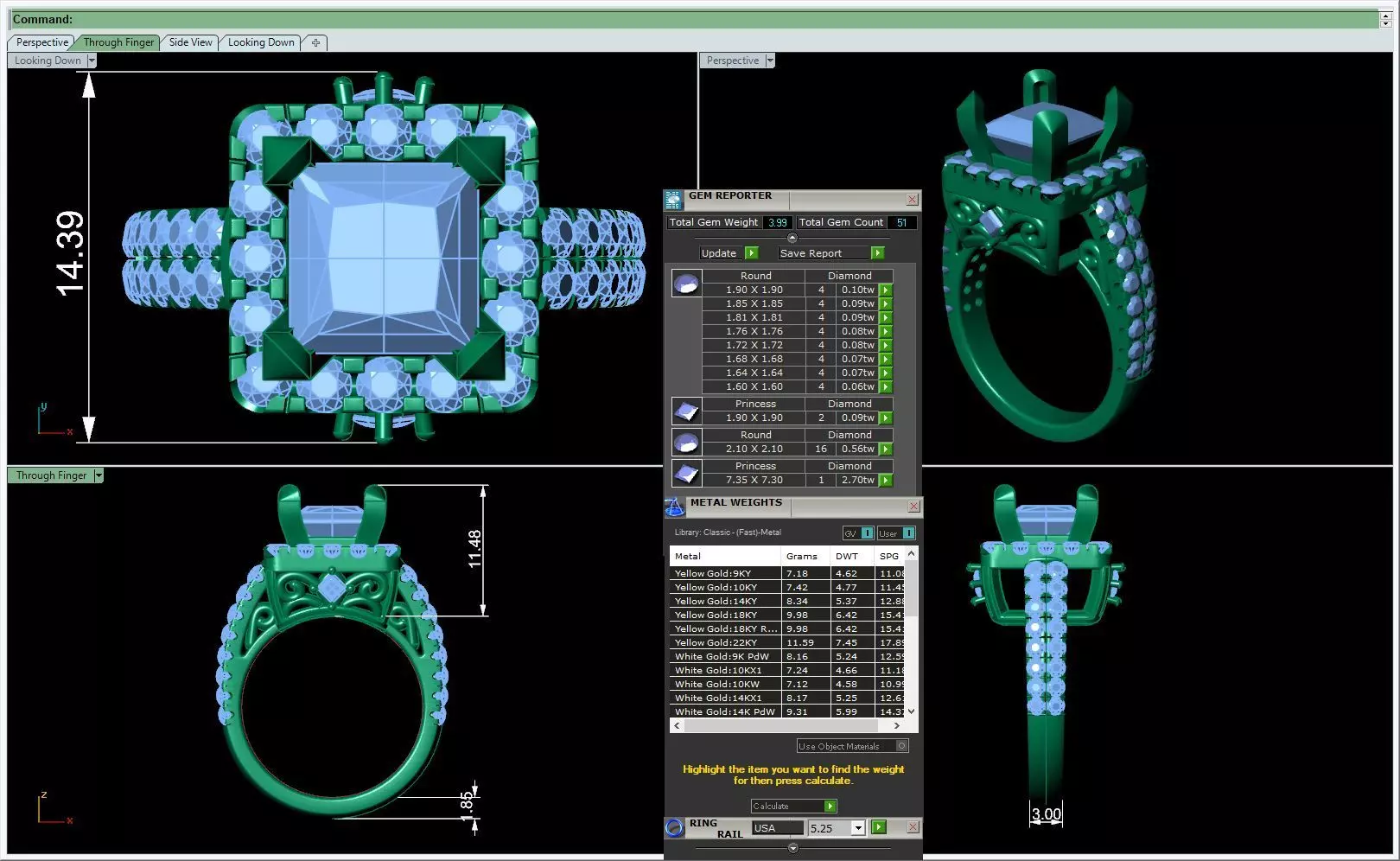The image size is (1400, 861).
Task: Click the Metal Weights panel icon
Action: (x=675, y=507)
